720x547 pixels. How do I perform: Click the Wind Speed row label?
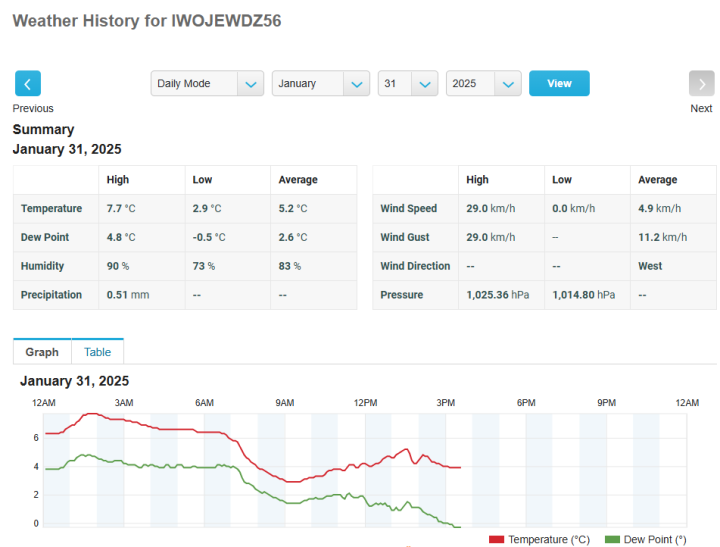(x=408, y=209)
